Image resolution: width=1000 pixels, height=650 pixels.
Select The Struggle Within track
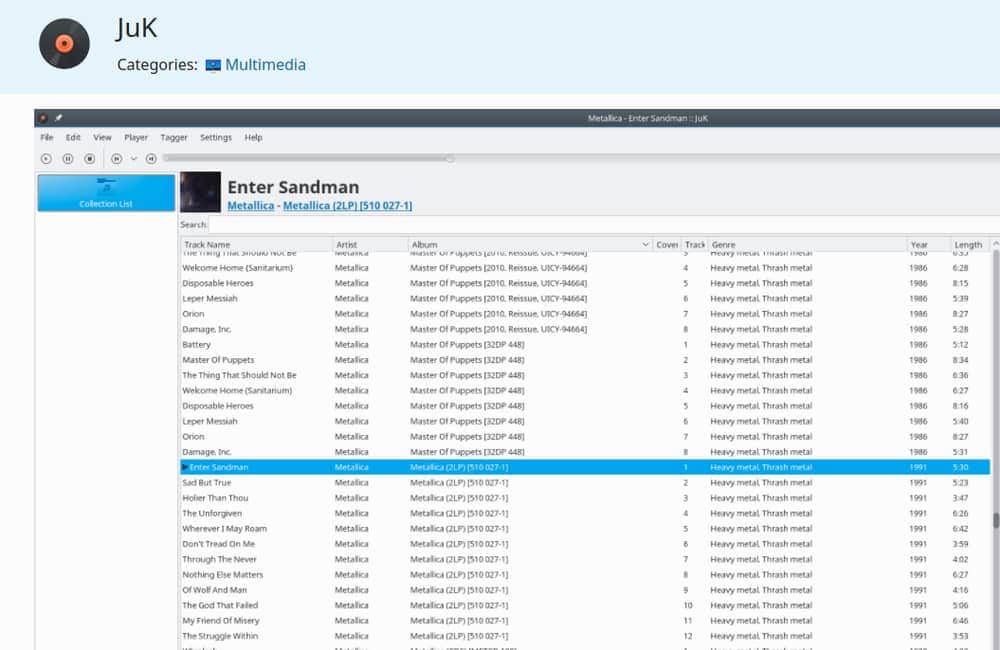585,636
